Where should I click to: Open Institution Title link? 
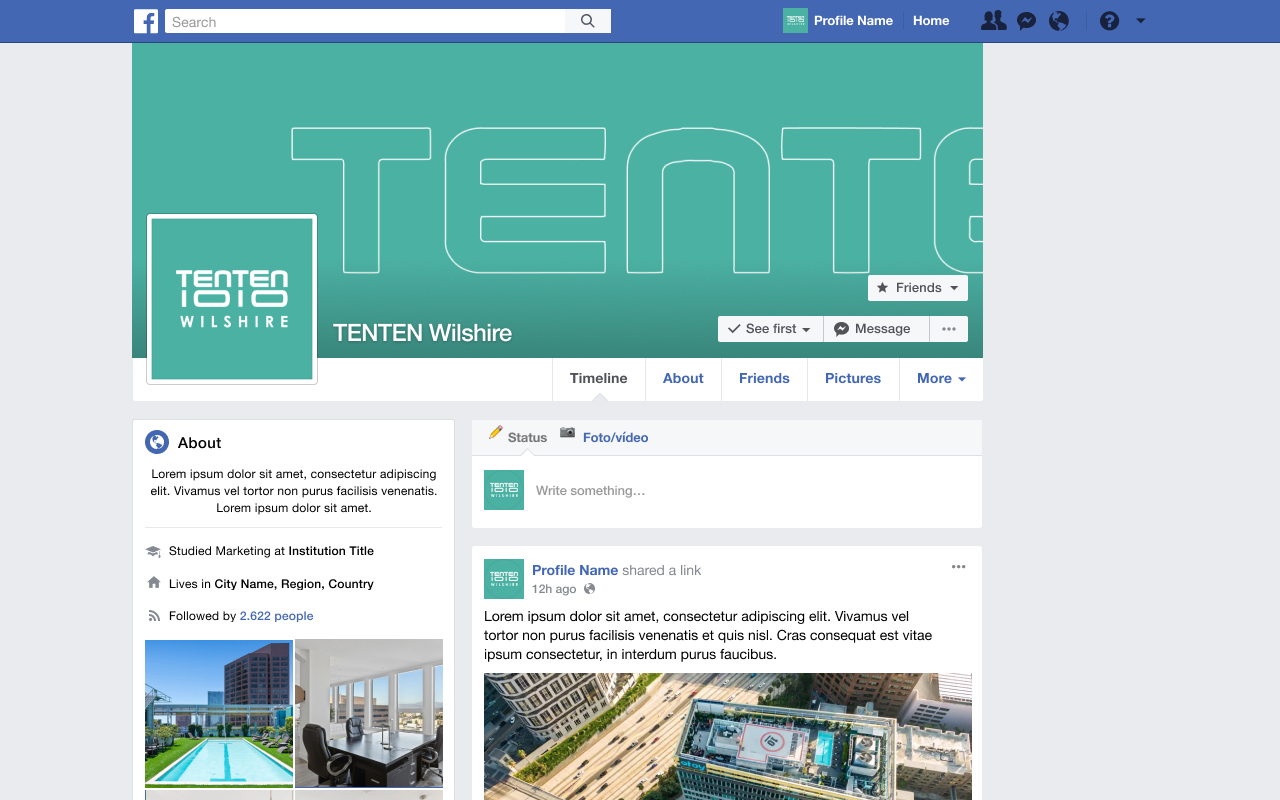331,551
